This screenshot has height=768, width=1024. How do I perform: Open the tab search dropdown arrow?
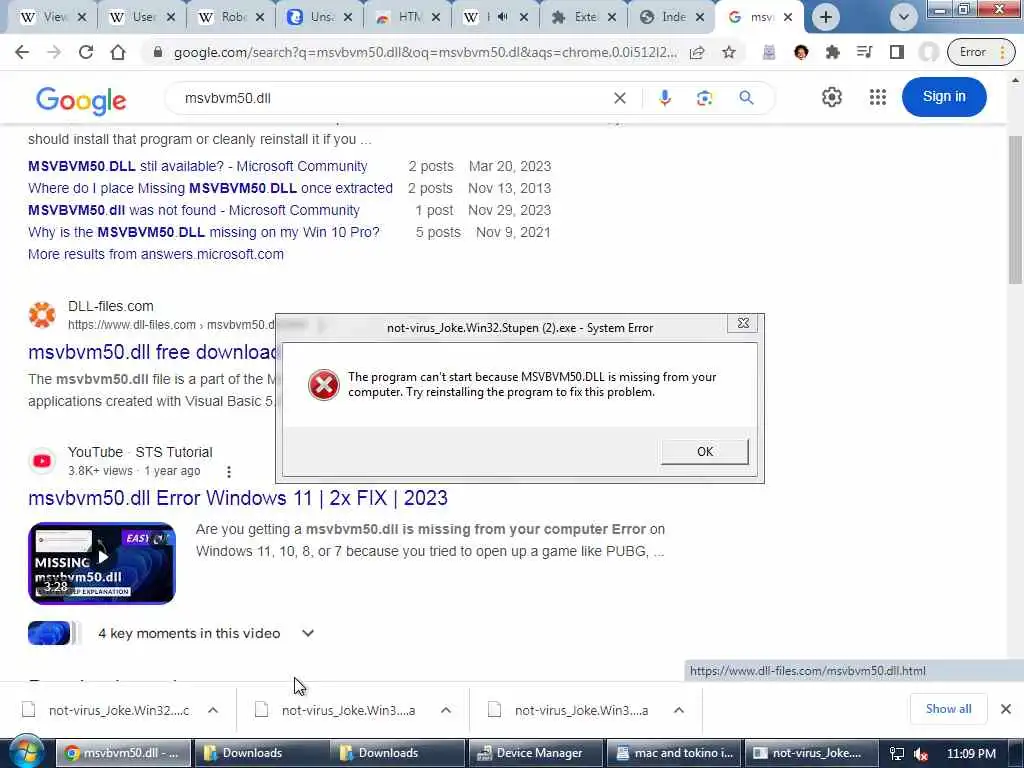pyautogui.click(x=904, y=17)
